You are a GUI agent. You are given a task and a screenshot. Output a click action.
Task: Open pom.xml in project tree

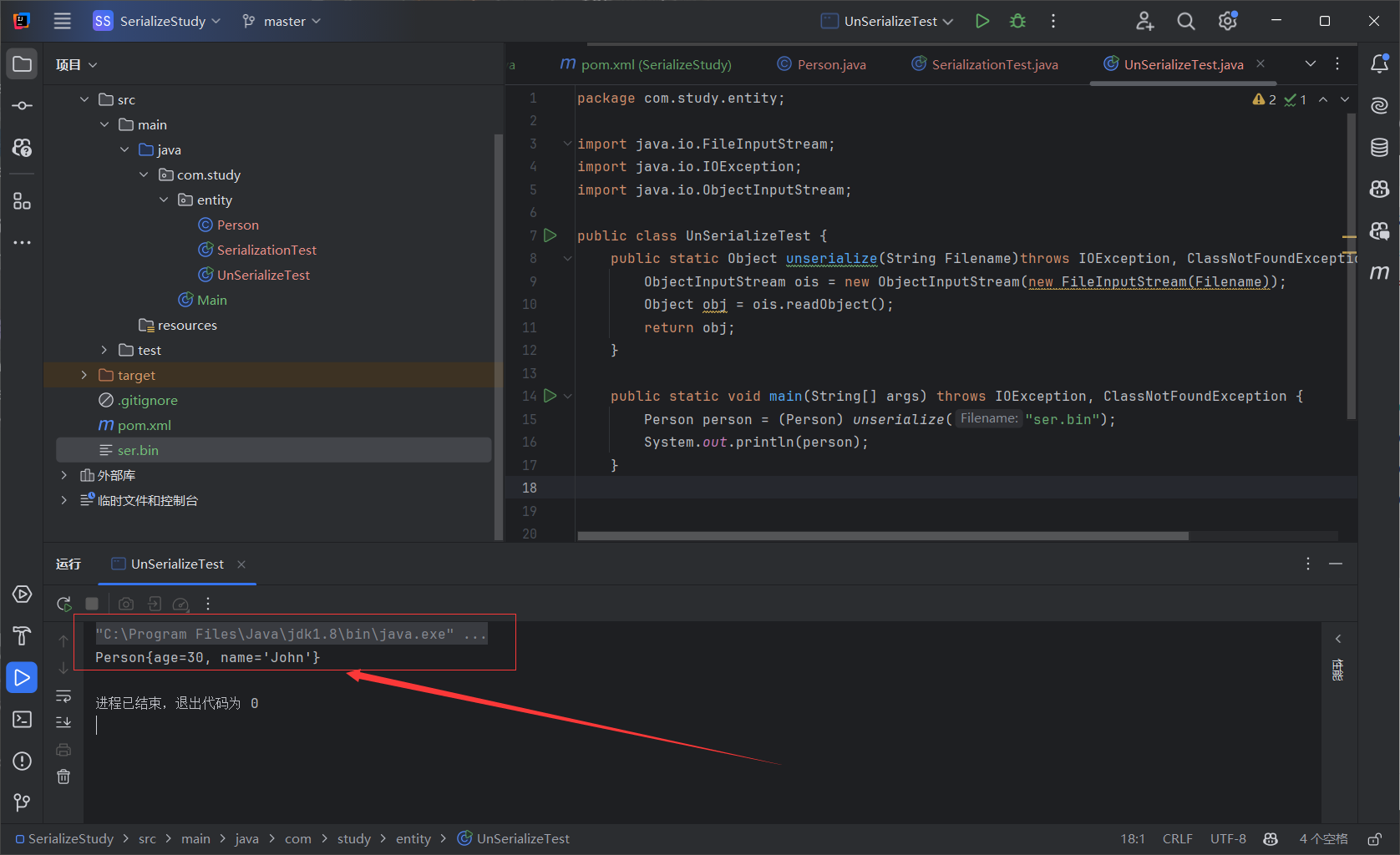135,425
